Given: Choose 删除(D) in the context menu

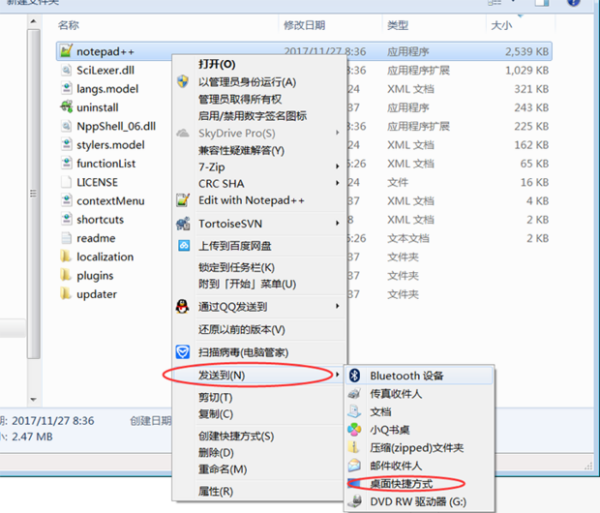Looking at the screenshot, I should (x=216, y=453).
